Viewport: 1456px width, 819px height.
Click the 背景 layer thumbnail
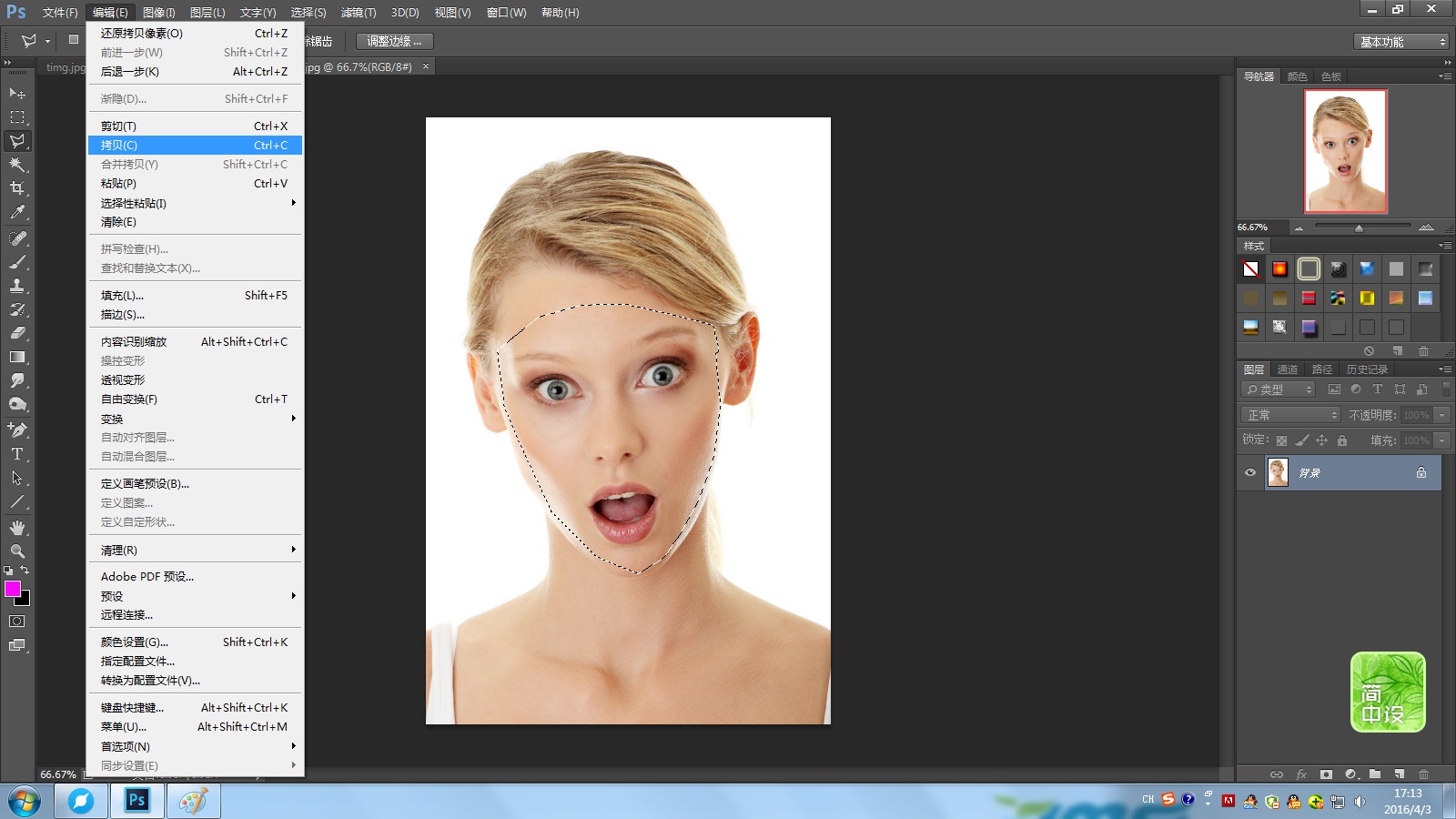pos(1278,472)
